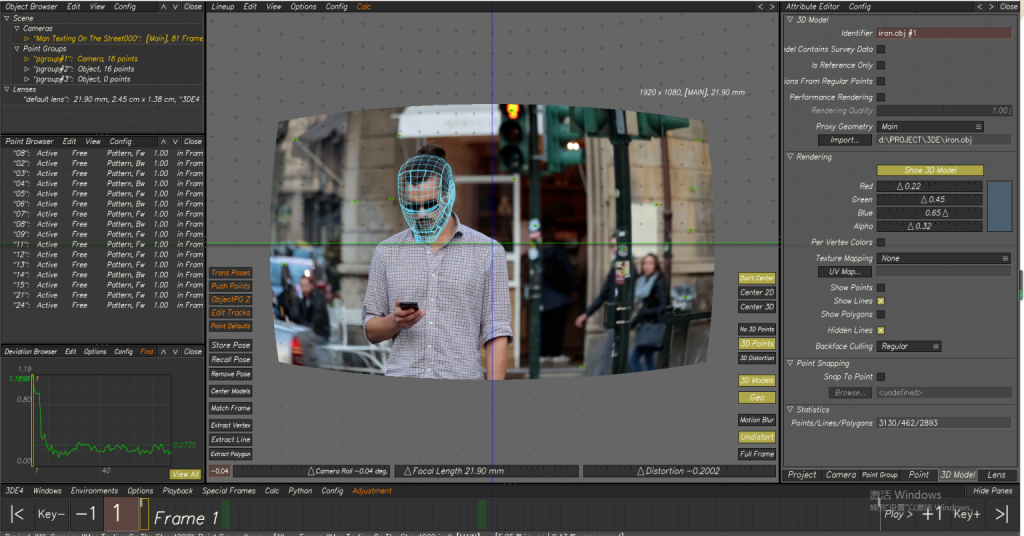Adjust Red color slider
The height and width of the screenshot is (536, 1024).
pos(929,186)
